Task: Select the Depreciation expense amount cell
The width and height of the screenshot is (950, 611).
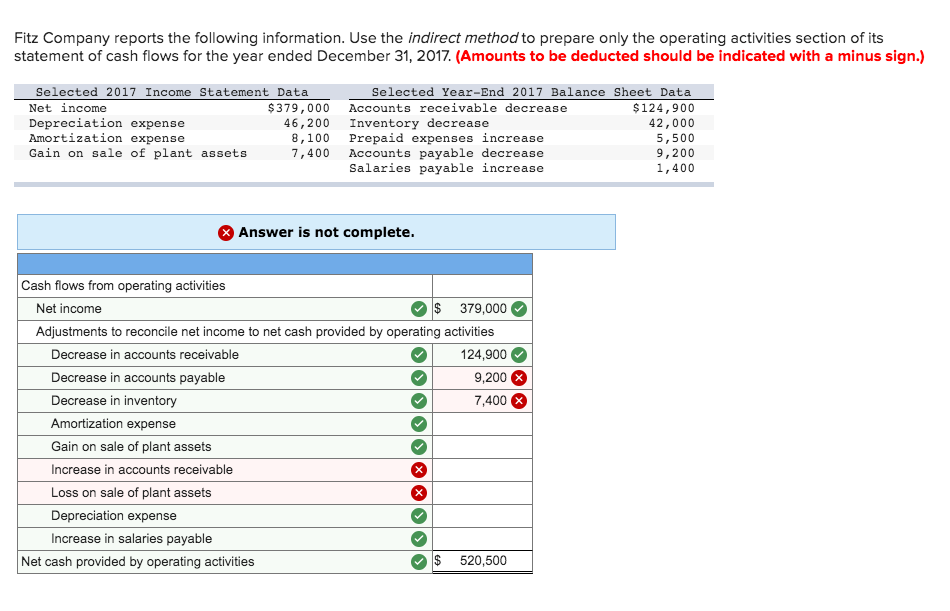Action: (480, 515)
